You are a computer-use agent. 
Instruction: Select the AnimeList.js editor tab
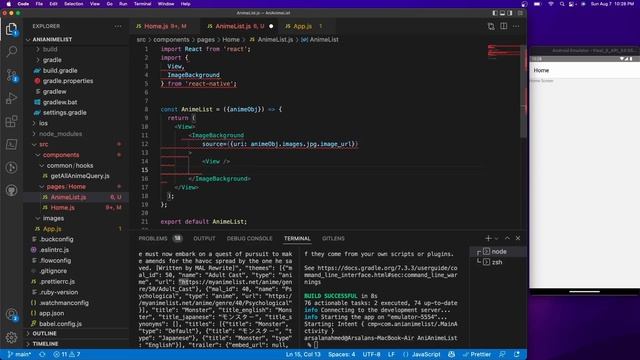(240, 26)
